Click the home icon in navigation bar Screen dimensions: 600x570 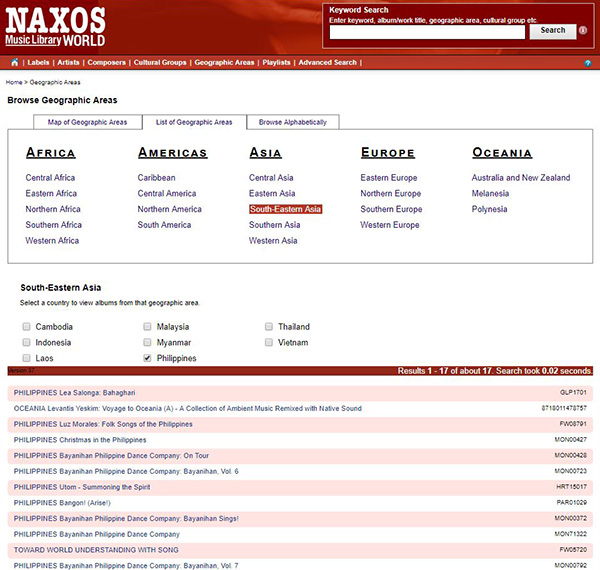(x=14, y=62)
